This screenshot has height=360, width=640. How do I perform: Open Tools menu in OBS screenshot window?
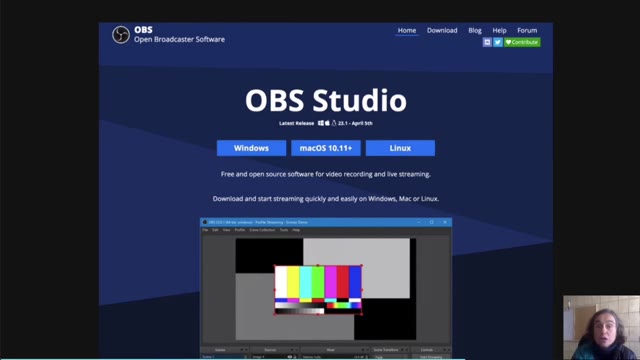click(284, 230)
